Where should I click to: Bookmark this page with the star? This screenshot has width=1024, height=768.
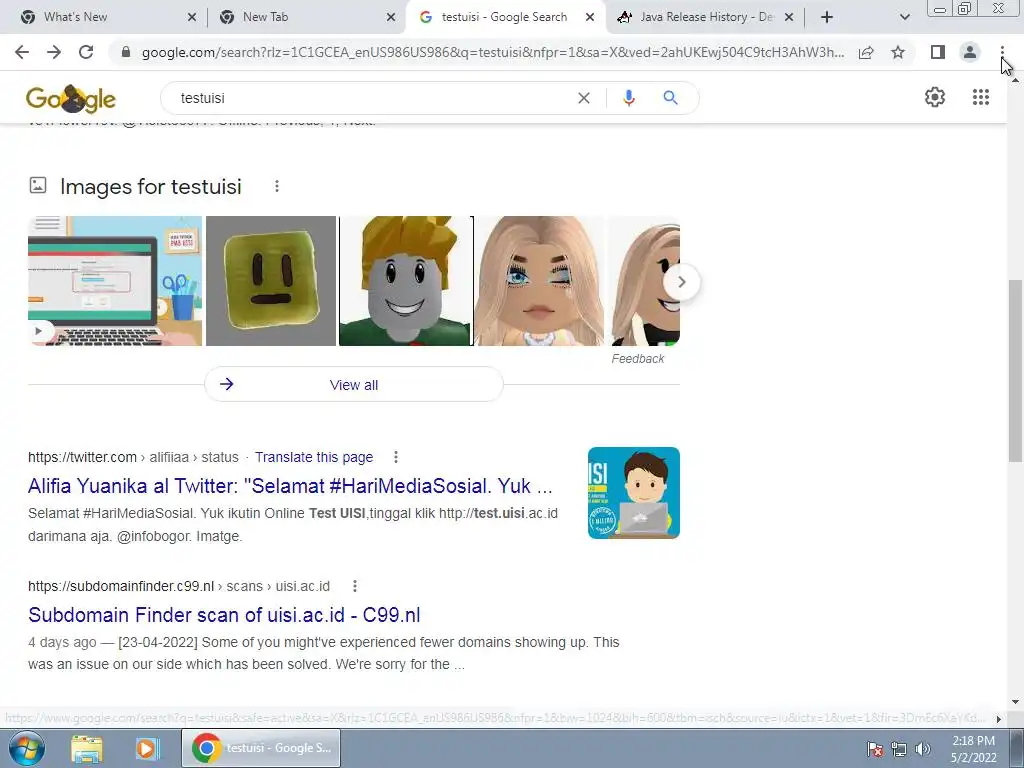(898, 52)
